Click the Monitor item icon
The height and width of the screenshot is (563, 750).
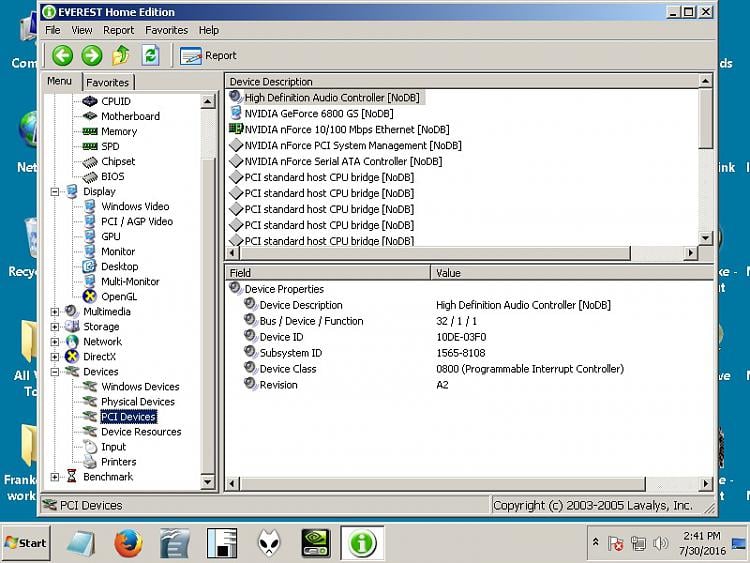(89, 251)
